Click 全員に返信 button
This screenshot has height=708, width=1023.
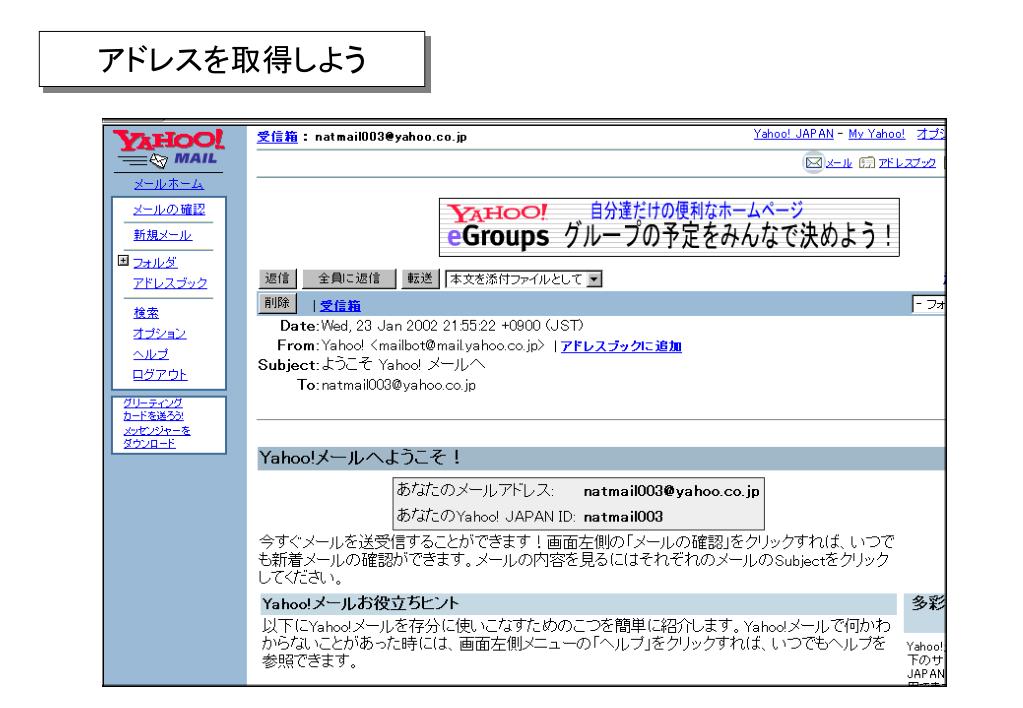[x=349, y=279]
